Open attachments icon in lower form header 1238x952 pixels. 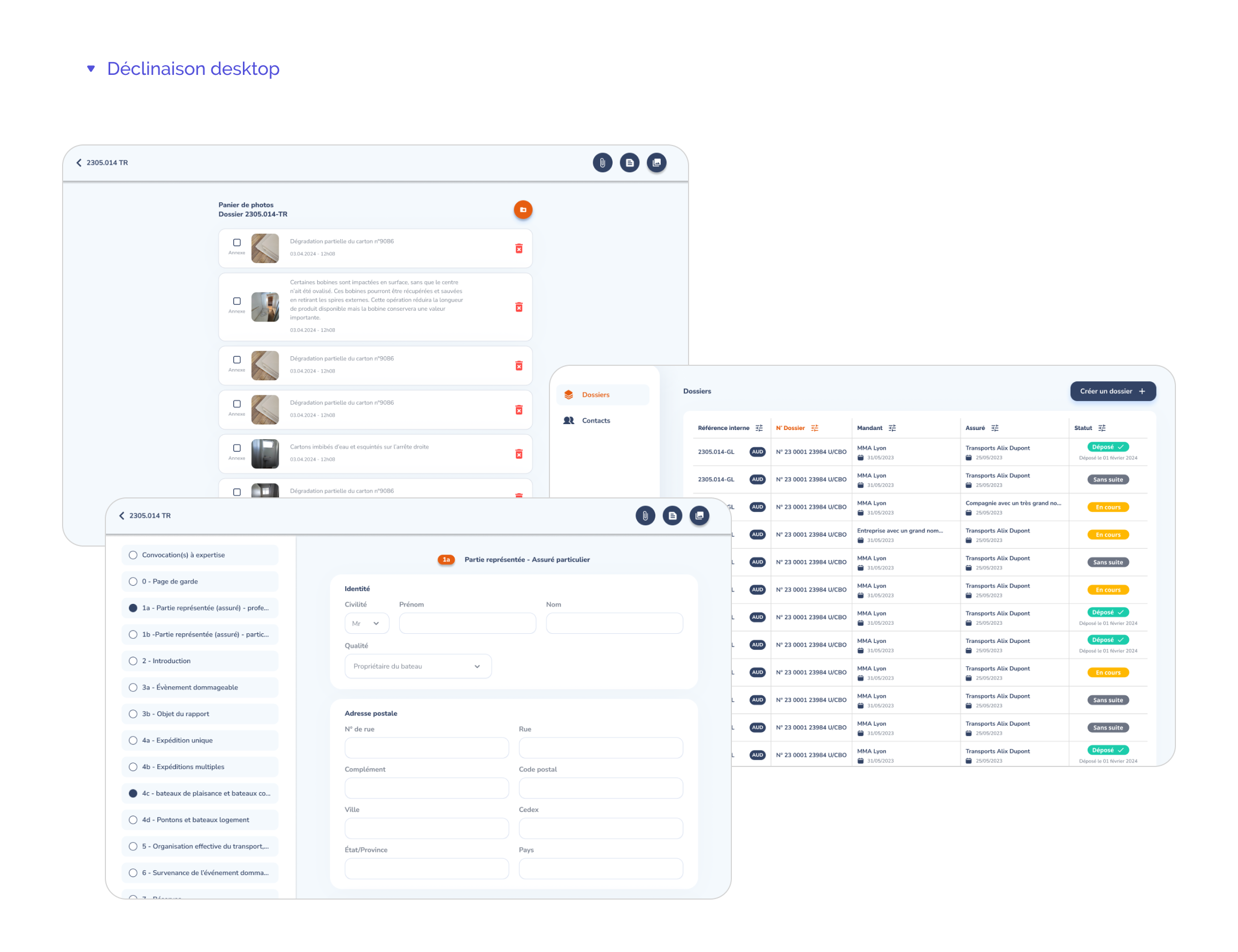tap(645, 516)
